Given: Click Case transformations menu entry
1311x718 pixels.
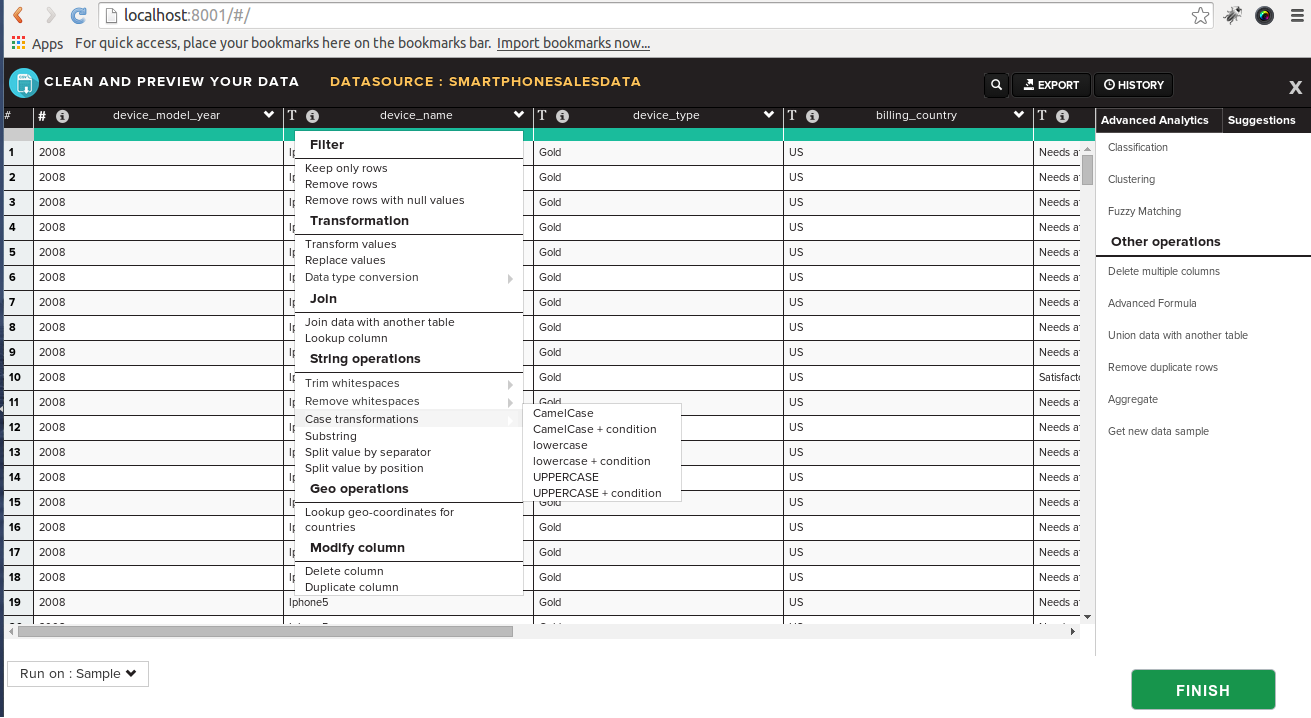Looking at the screenshot, I should 409,419.
